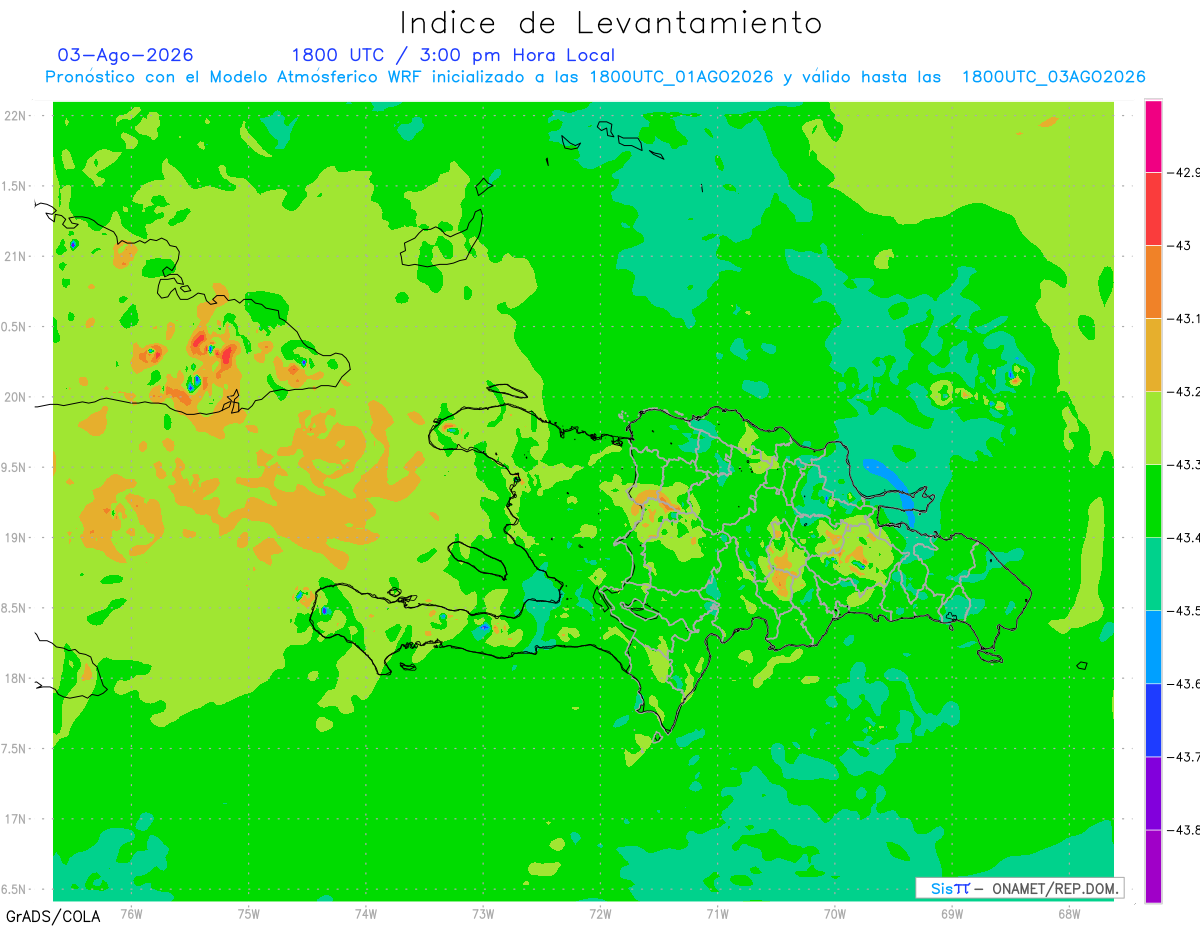Click the "21N" latitude label
The image size is (1200, 927).
(17, 256)
